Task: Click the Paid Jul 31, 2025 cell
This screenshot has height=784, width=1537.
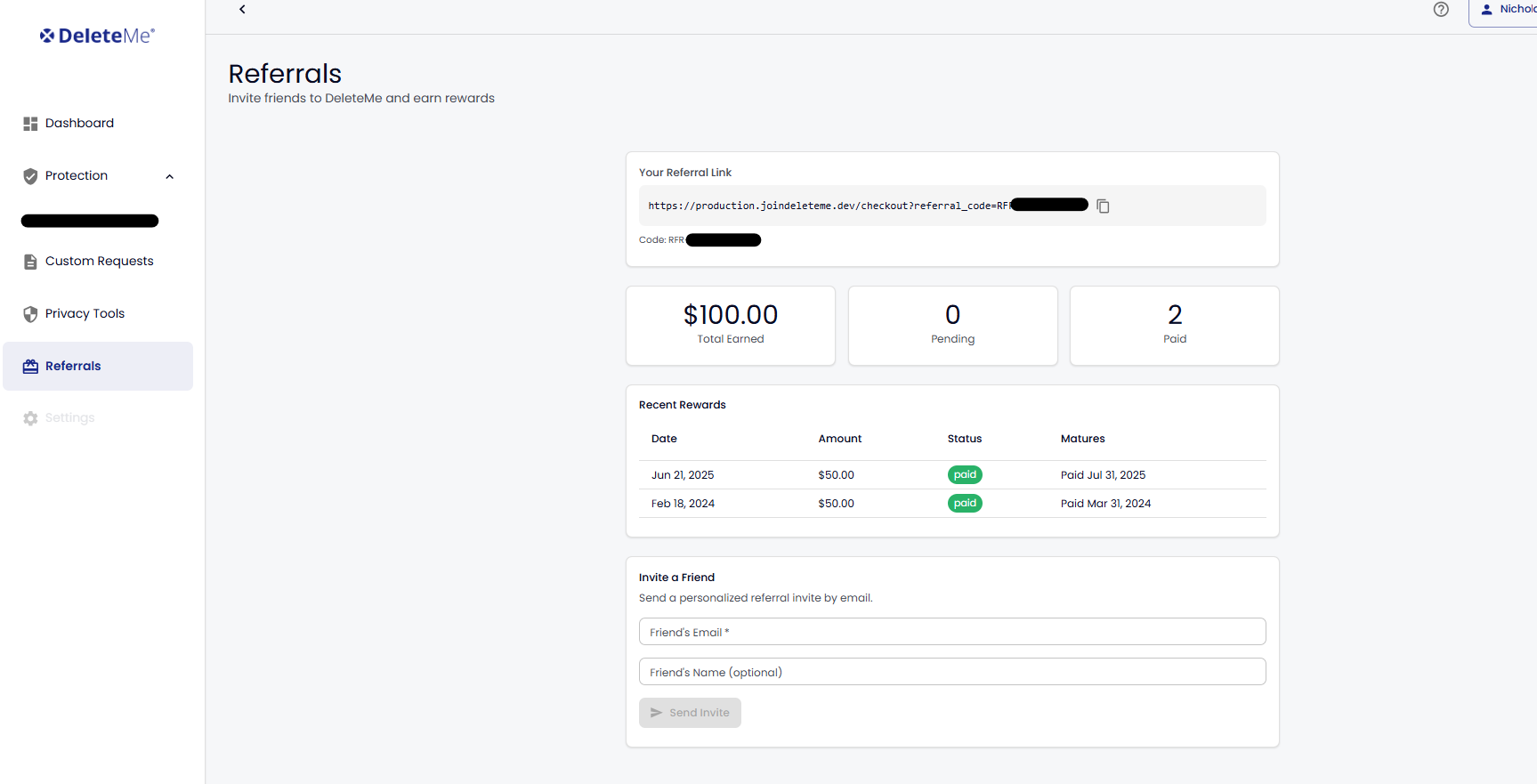Action: 1104,475
